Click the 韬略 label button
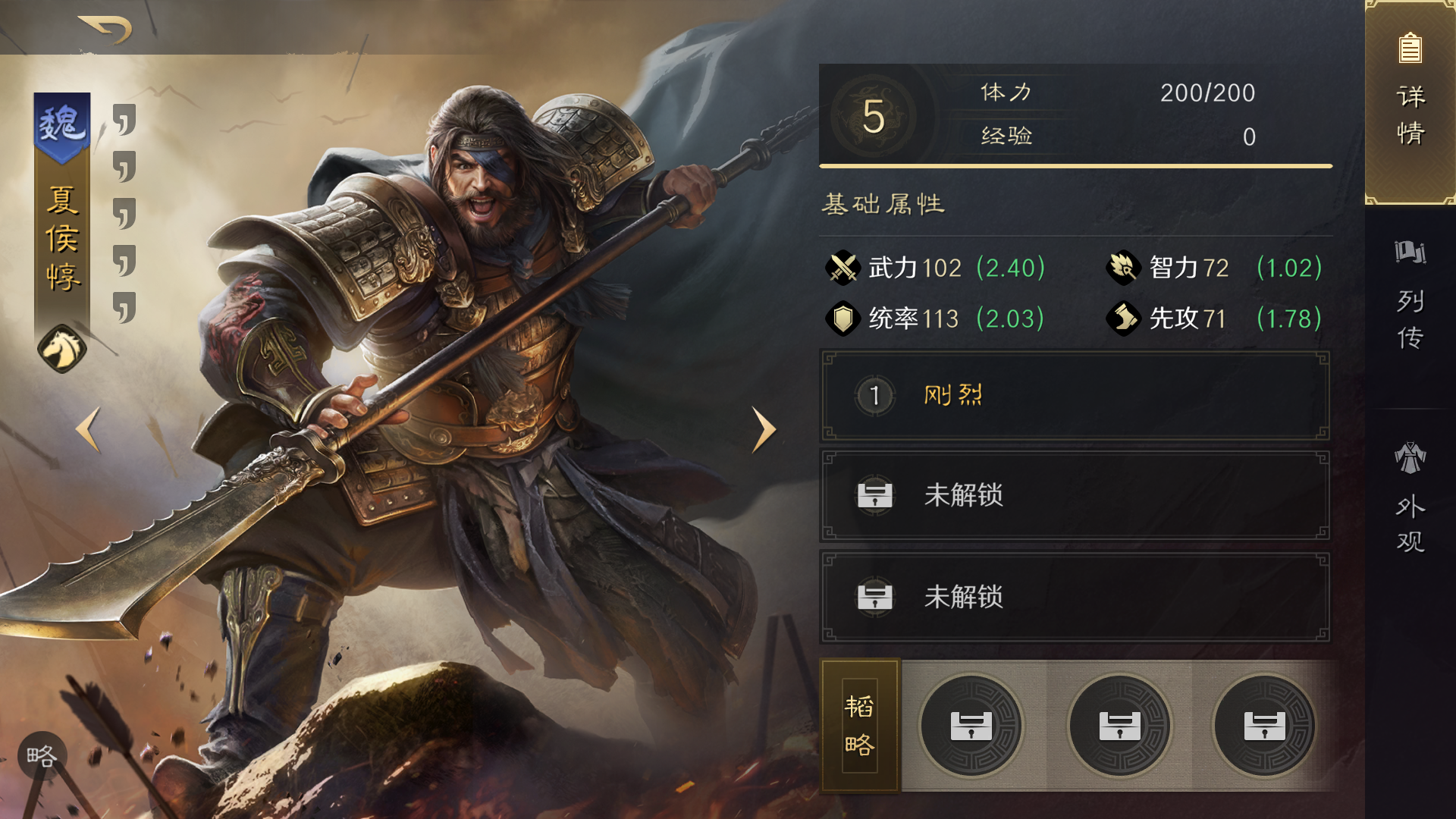This screenshot has height=819, width=1456. [860, 725]
